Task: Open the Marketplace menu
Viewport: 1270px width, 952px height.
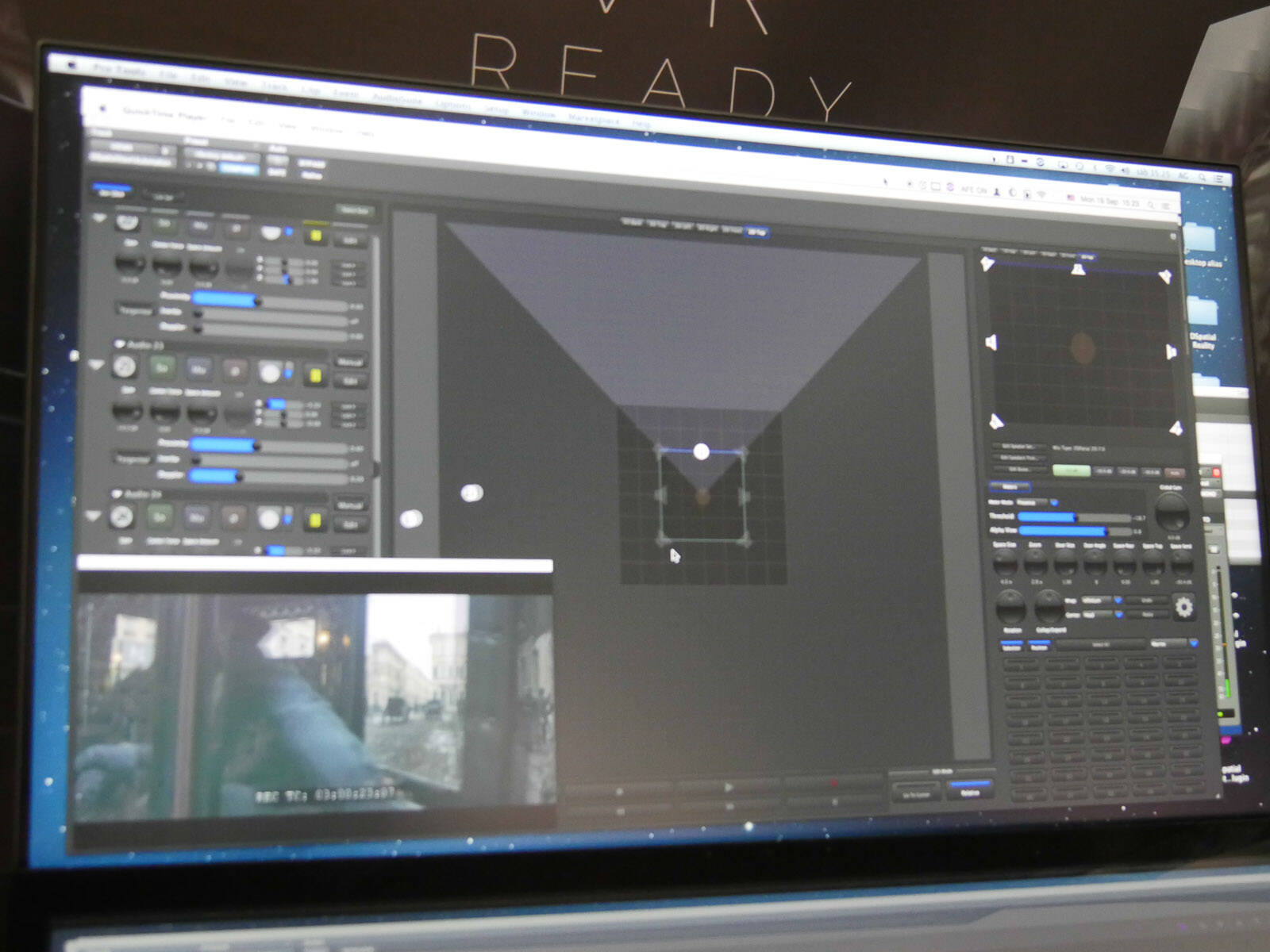Action: pos(593,119)
